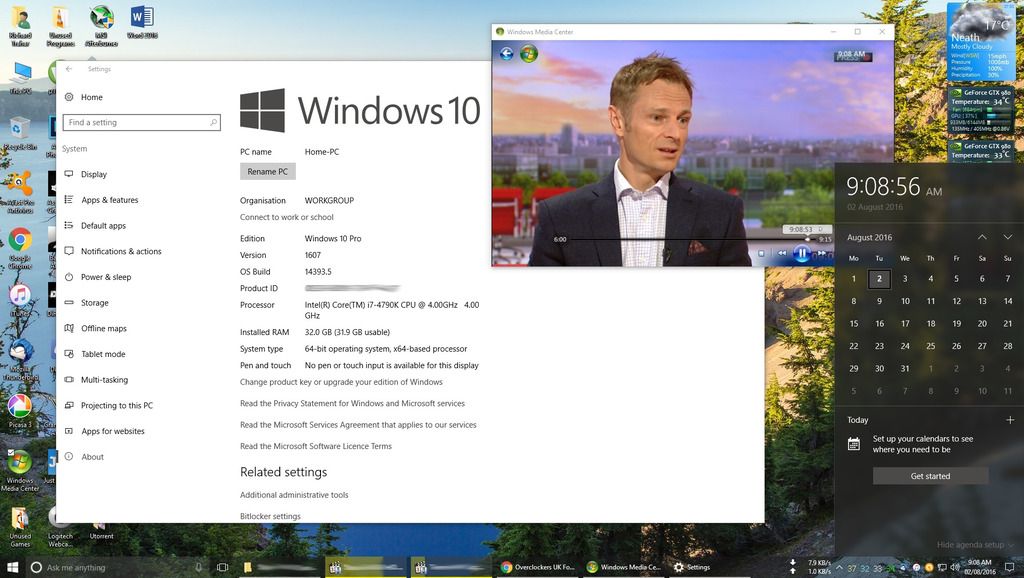Click Get started in calendar agenda
The image size is (1024, 578).
(931, 476)
